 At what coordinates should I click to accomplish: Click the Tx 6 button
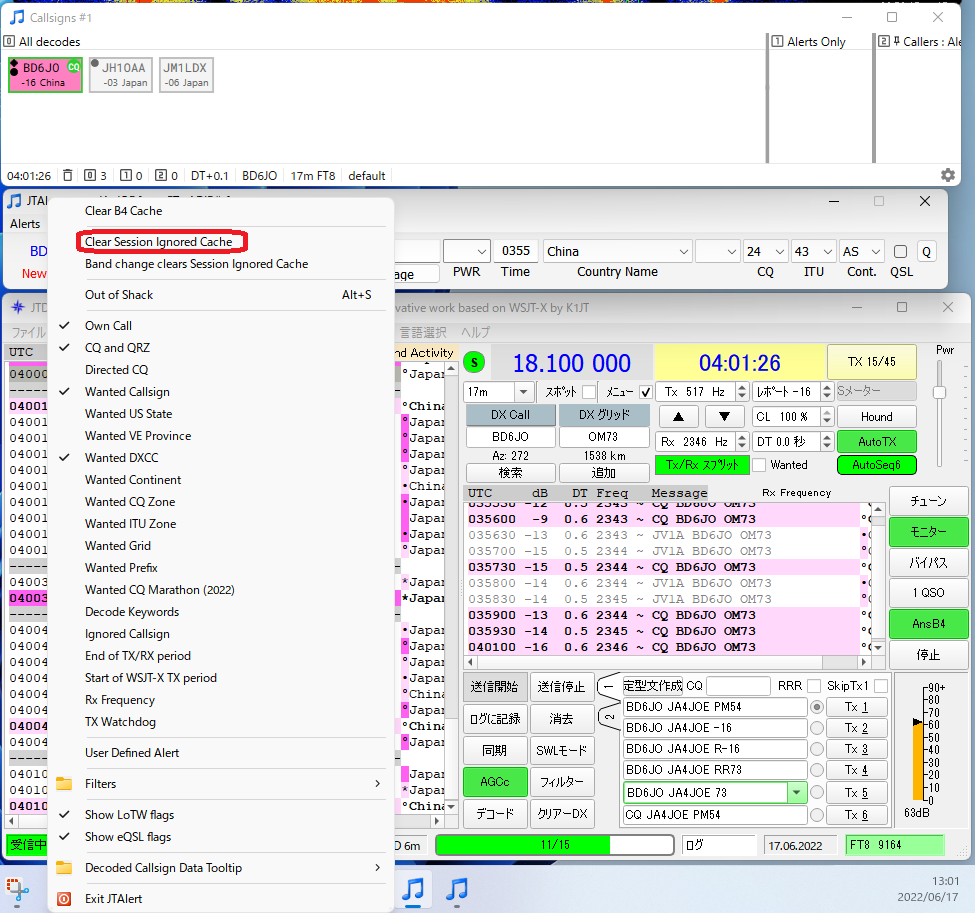click(856, 815)
